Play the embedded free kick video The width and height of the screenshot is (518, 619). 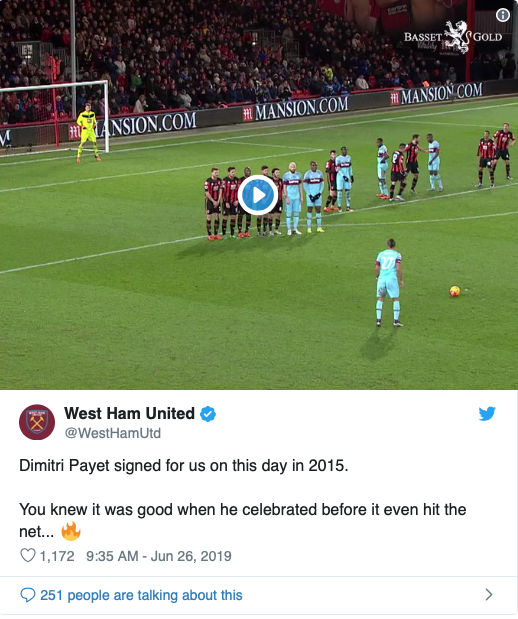pyautogui.click(x=258, y=195)
